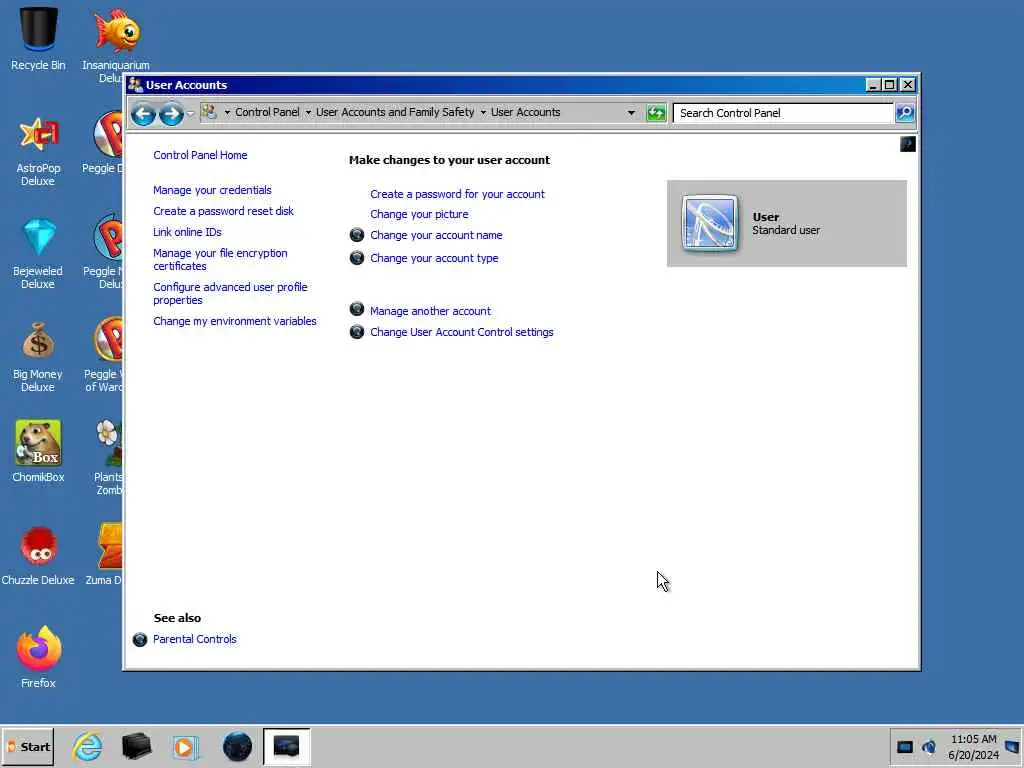1024x768 pixels.
Task: Open the Start menu
Action: (x=28, y=746)
